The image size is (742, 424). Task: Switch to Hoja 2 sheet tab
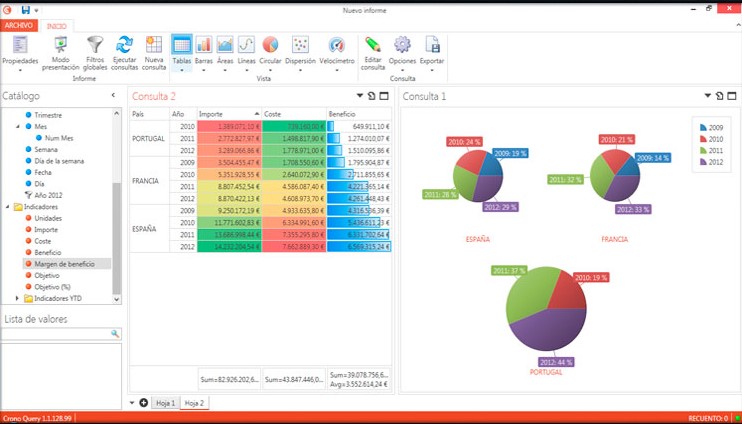194,403
